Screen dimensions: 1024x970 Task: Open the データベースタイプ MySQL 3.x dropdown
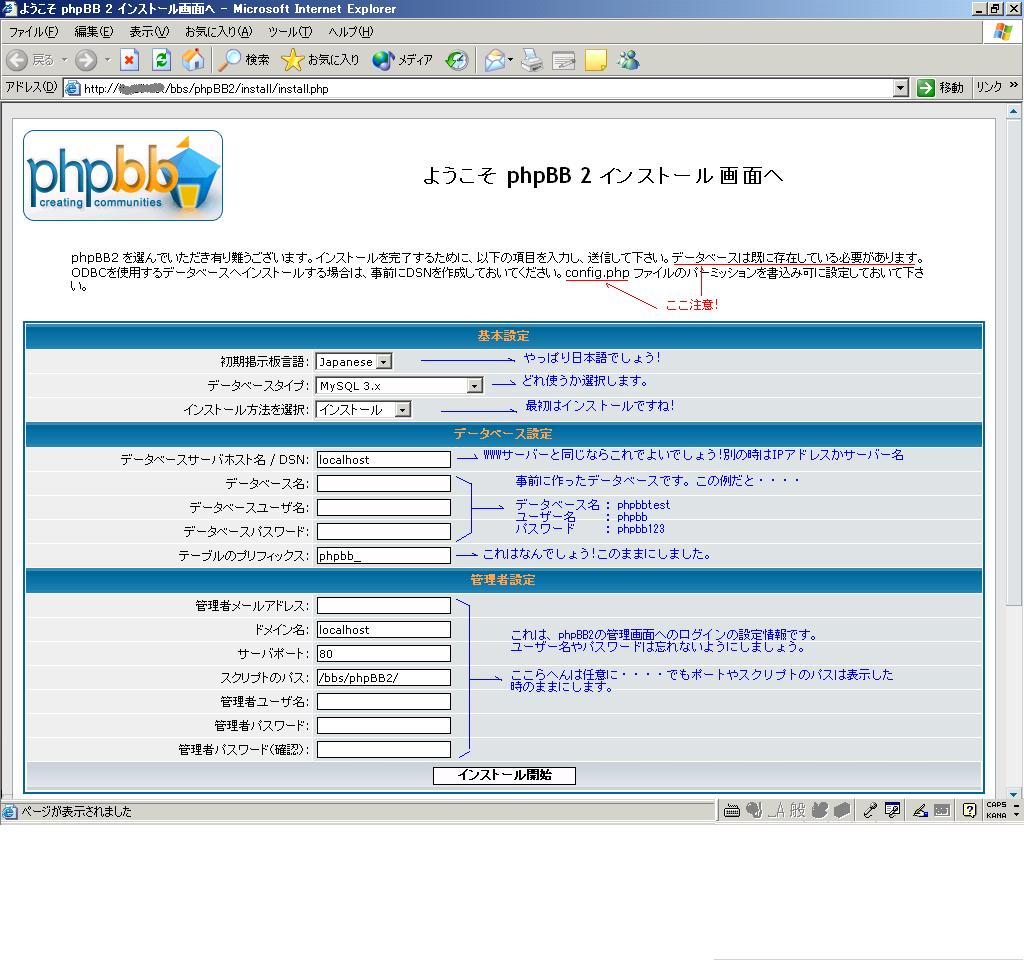tap(399, 385)
